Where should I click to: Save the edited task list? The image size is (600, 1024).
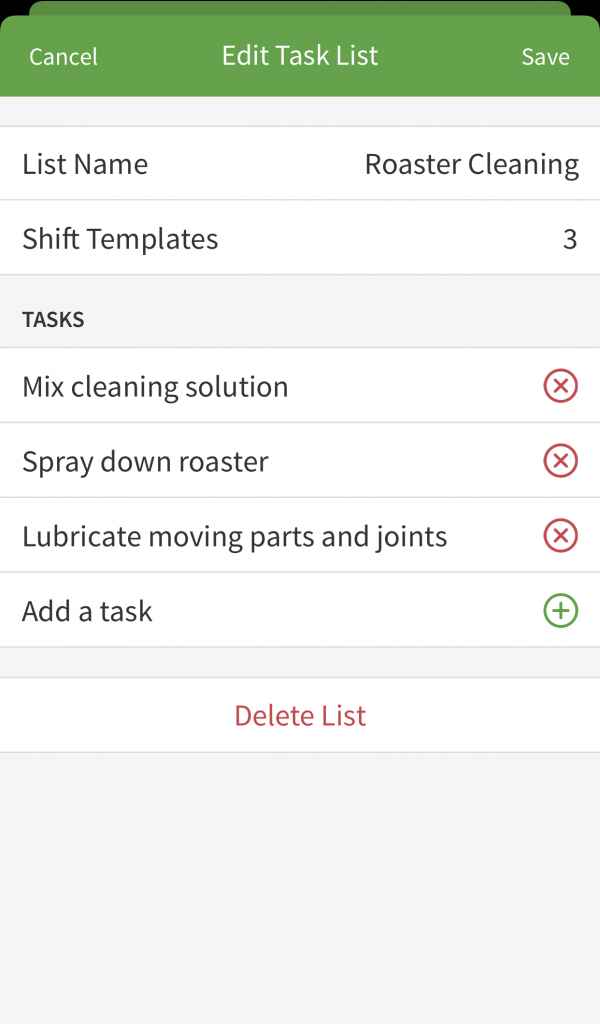545,57
